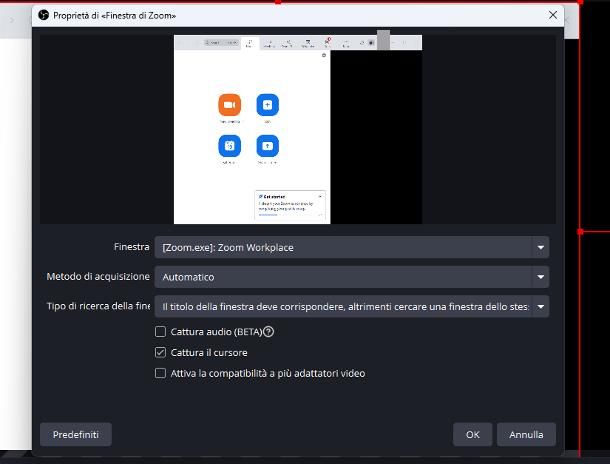Viewport: 610px width, 464px height.
Task: Click the Metodo di acquisizione label
Action: (x=98, y=277)
